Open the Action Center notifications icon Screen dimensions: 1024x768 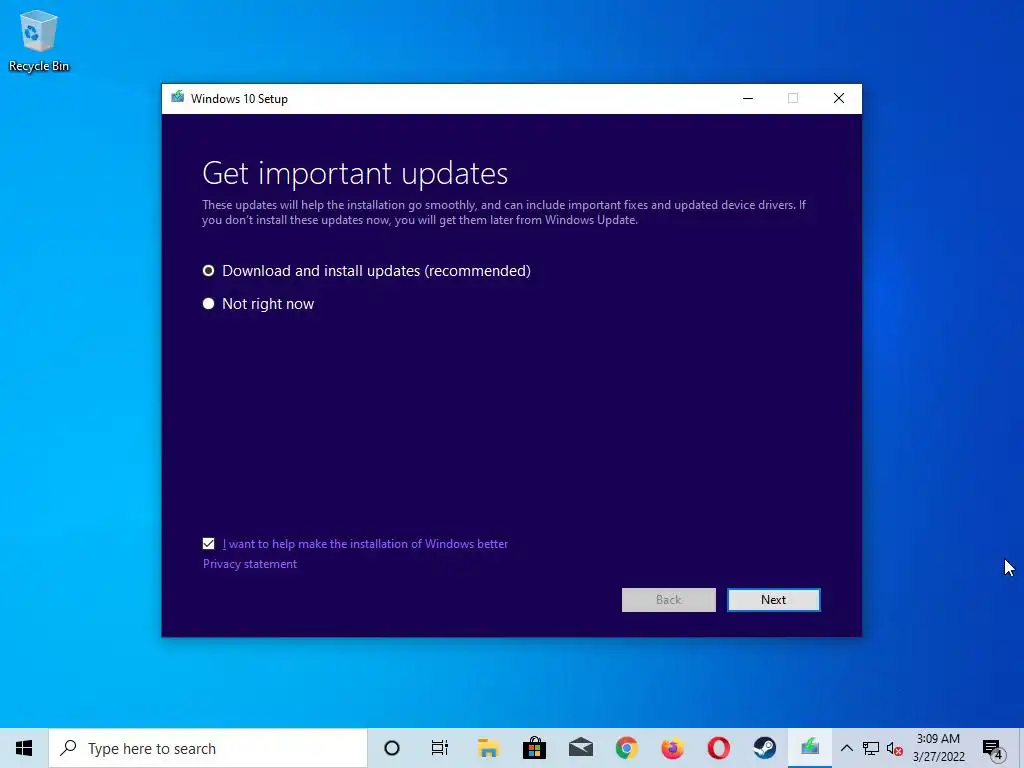coord(993,748)
